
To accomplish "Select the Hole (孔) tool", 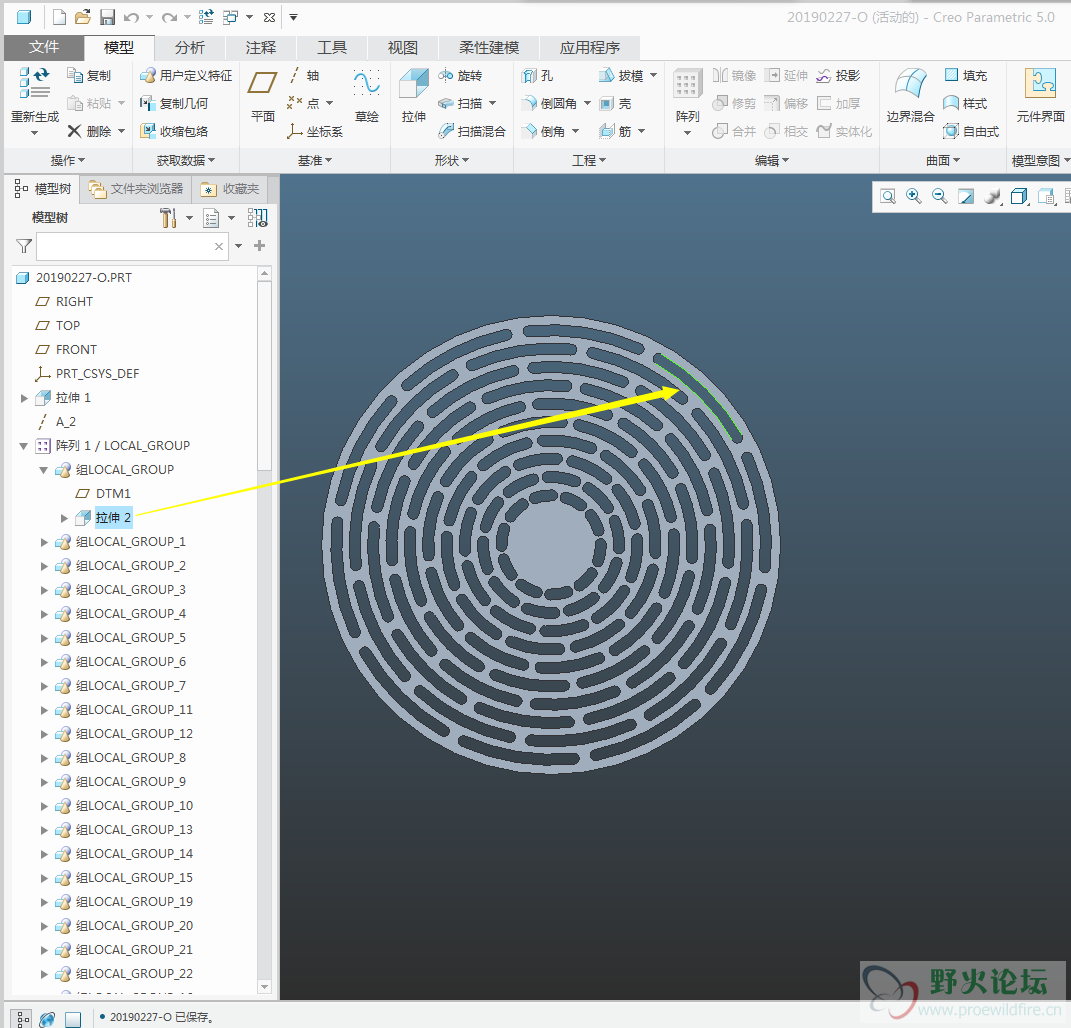I will [538, 76].
